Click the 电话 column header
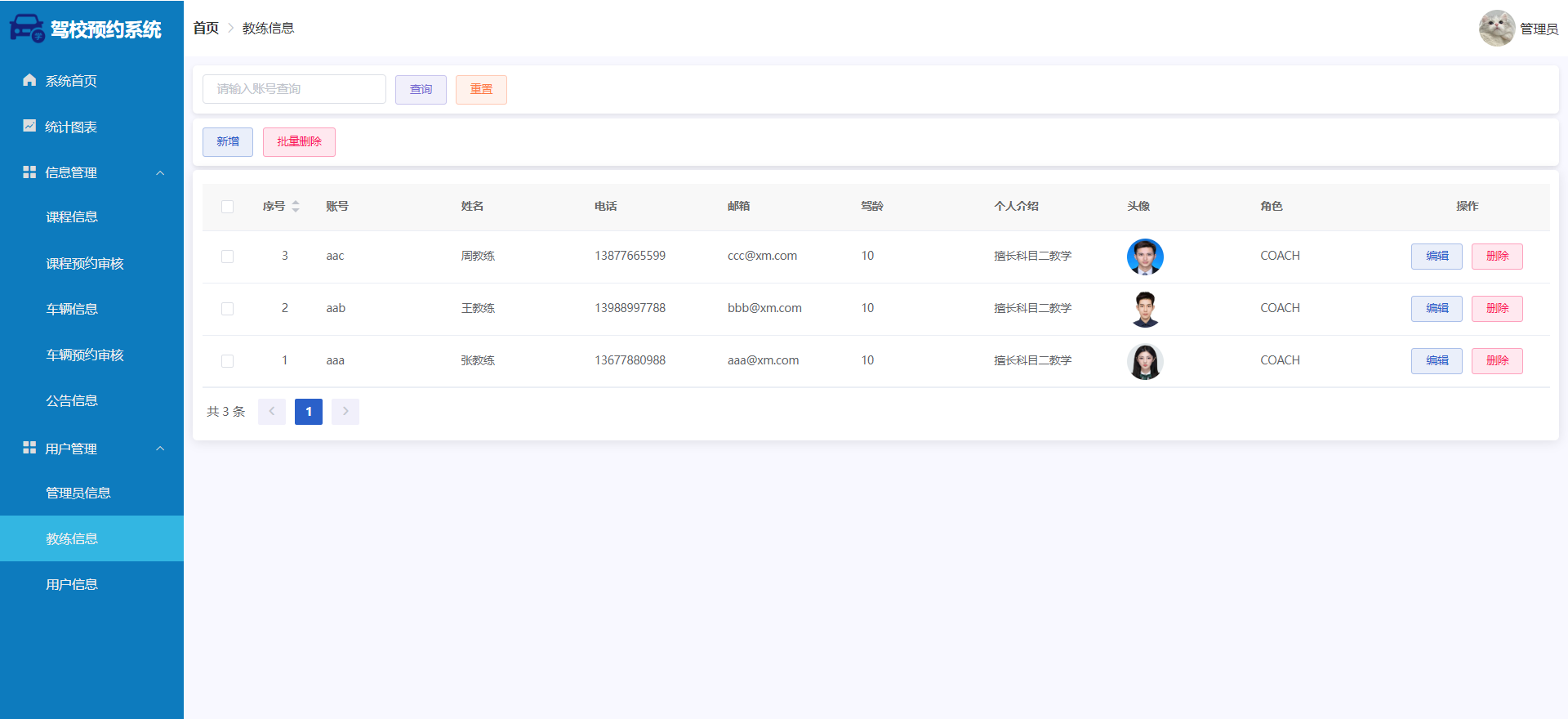 (605, 206)
